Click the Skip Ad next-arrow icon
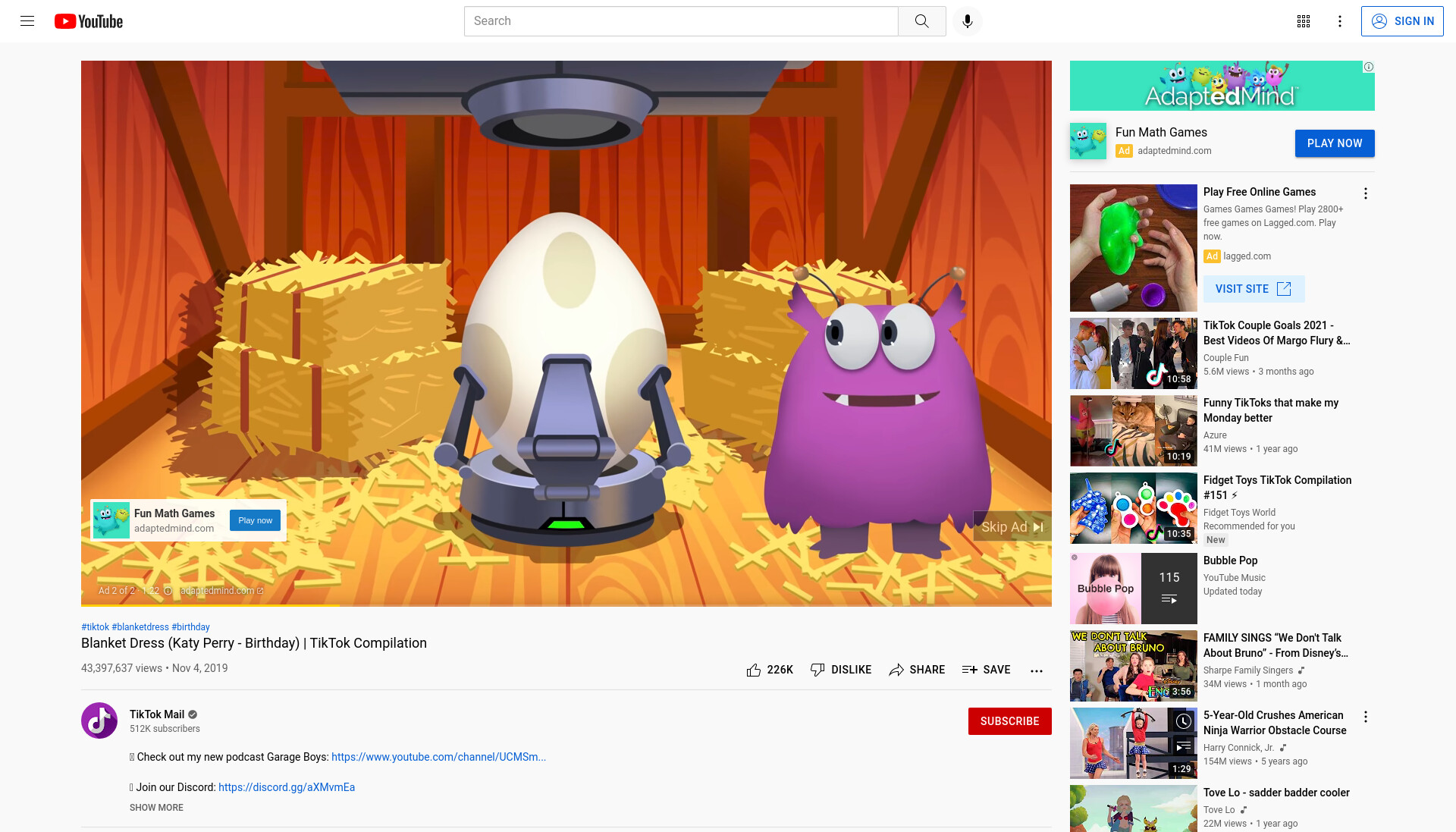Viewport: 1456px width, 832px height. point(1038,526)
